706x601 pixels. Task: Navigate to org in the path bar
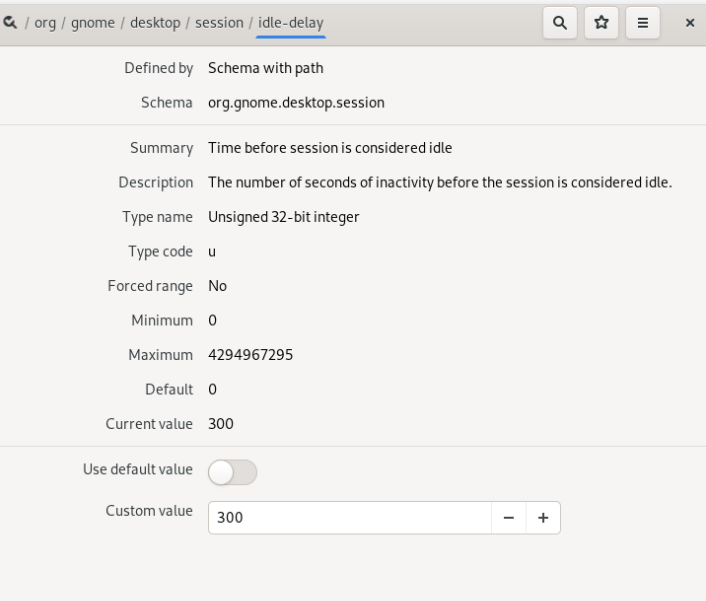tap(45, 23)
